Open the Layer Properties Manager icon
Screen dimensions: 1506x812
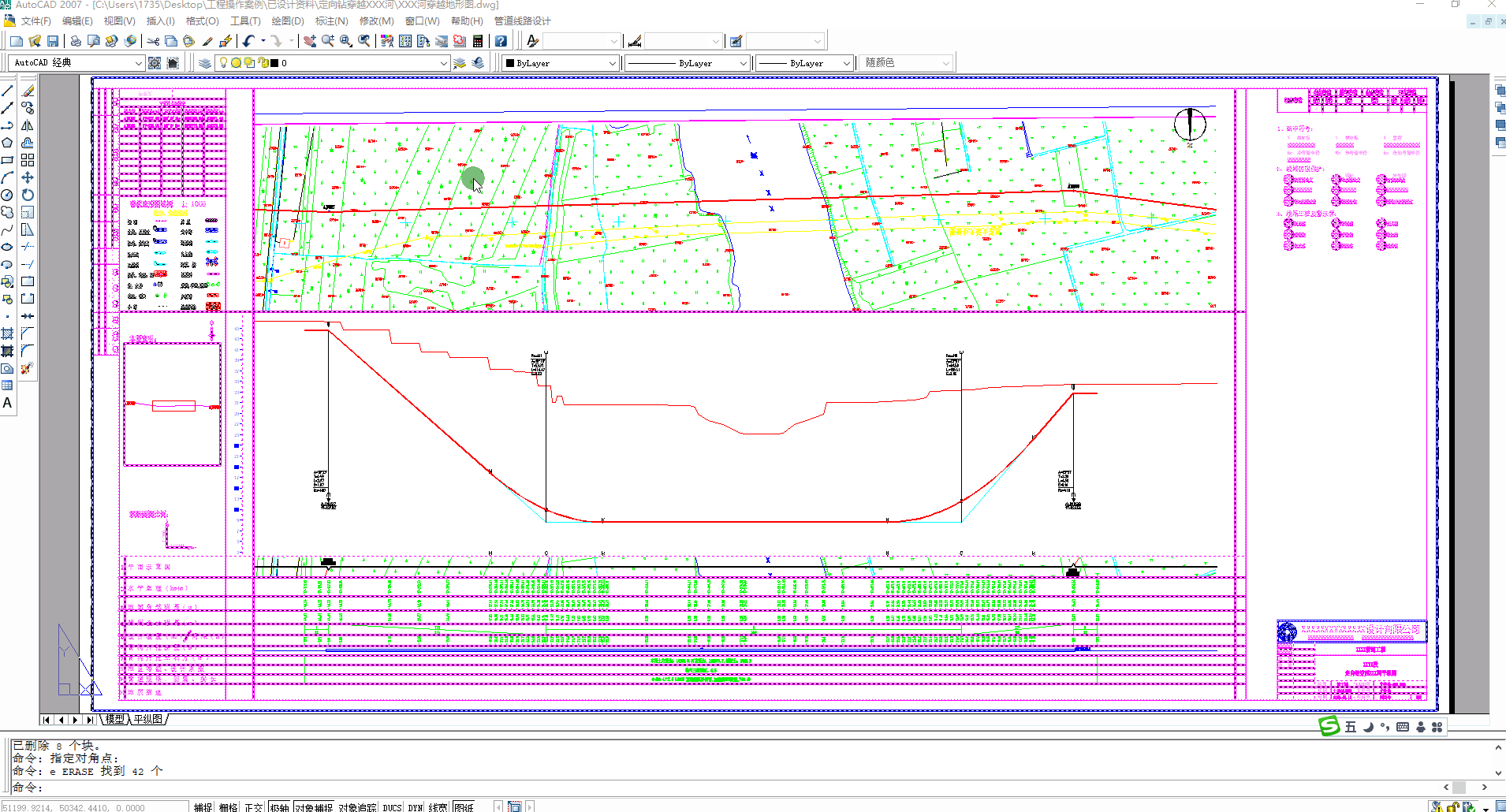coord(205,63)
